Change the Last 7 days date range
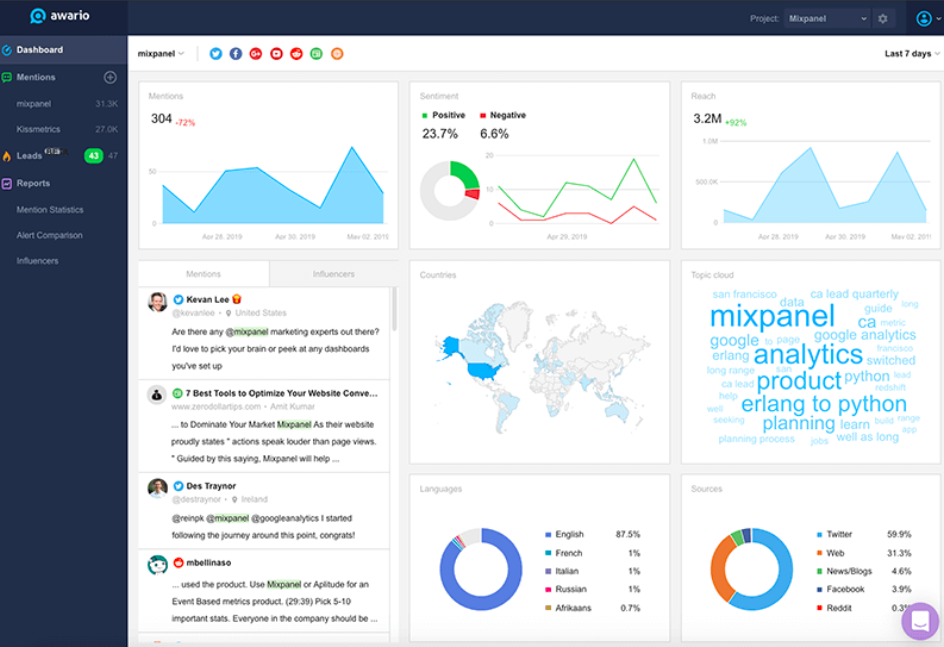Image resolution: width=944 pixels, height=647 pixels. point(911,54)
